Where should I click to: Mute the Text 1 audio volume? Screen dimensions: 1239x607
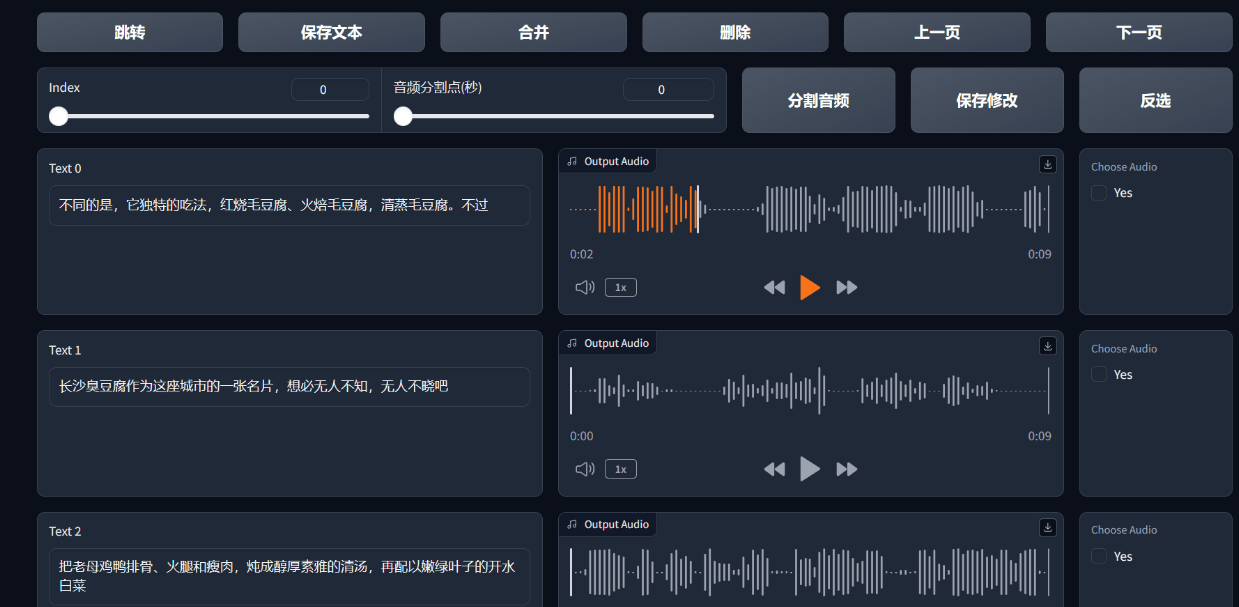[584, 468]
